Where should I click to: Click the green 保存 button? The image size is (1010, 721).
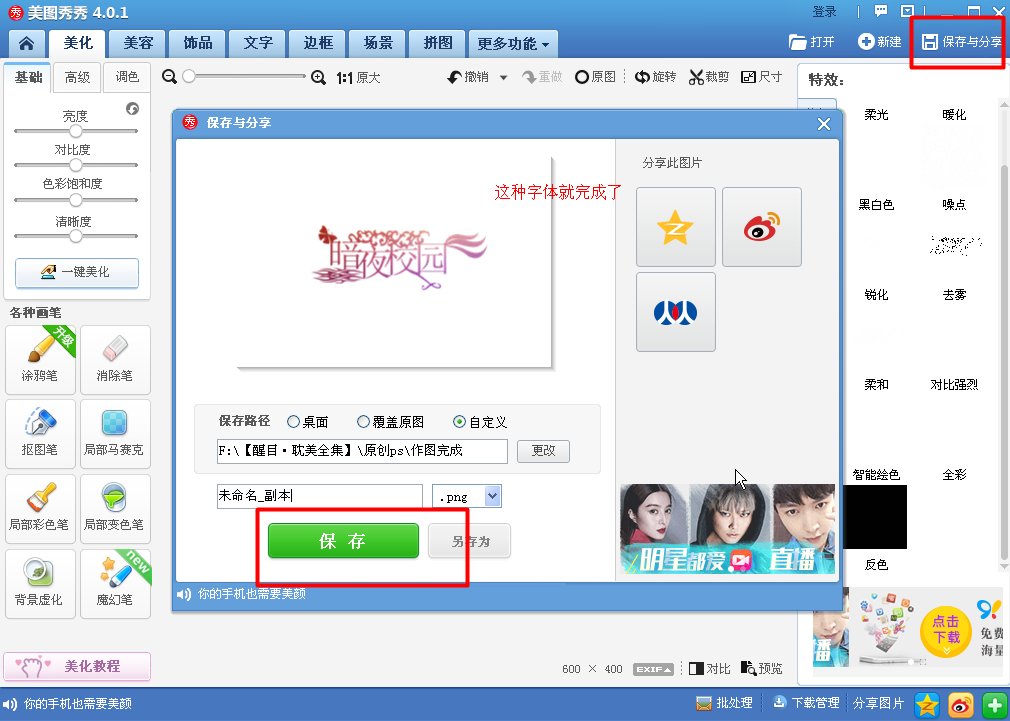(342, 541)
